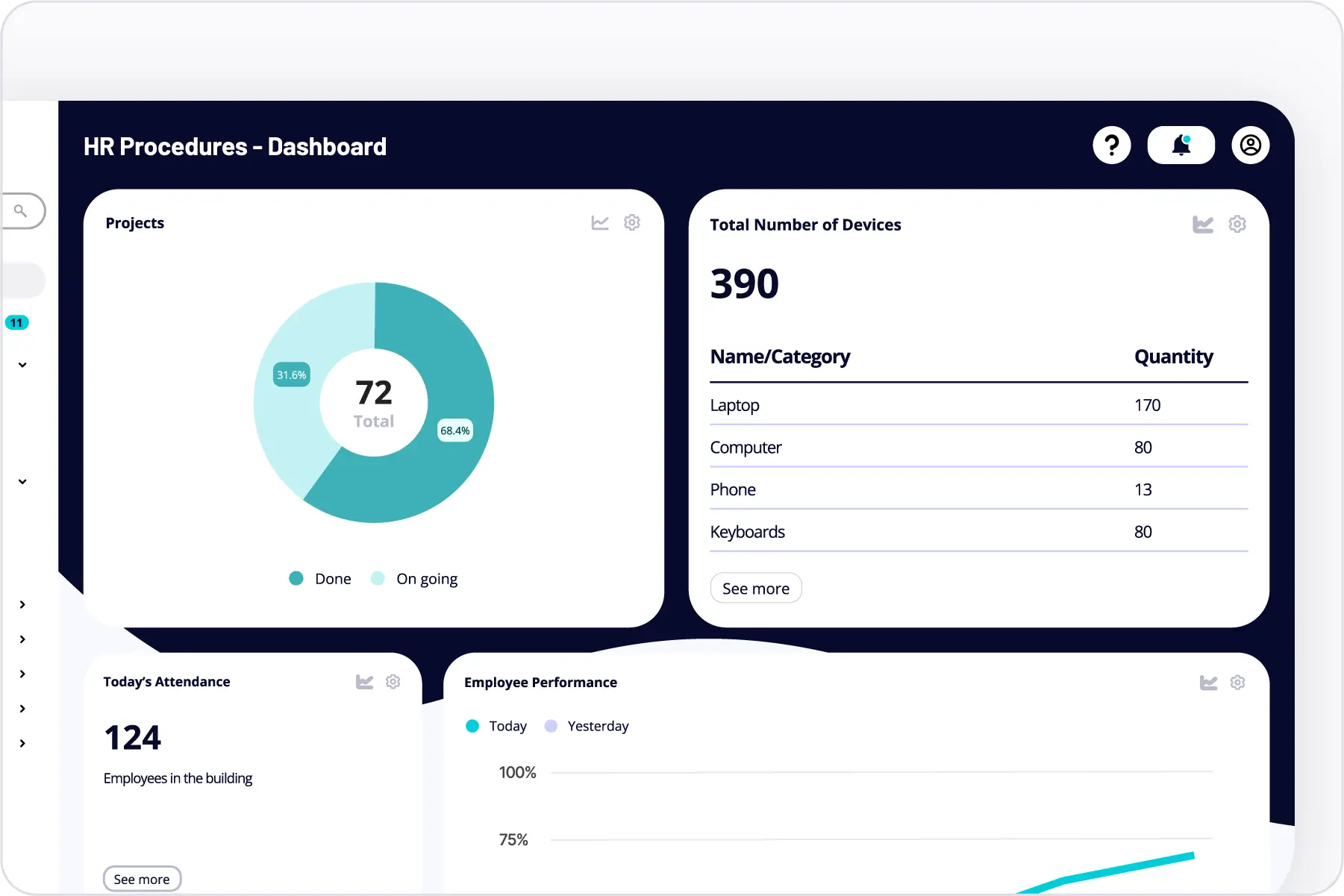Click the 100% axis label

click(518, 772)
